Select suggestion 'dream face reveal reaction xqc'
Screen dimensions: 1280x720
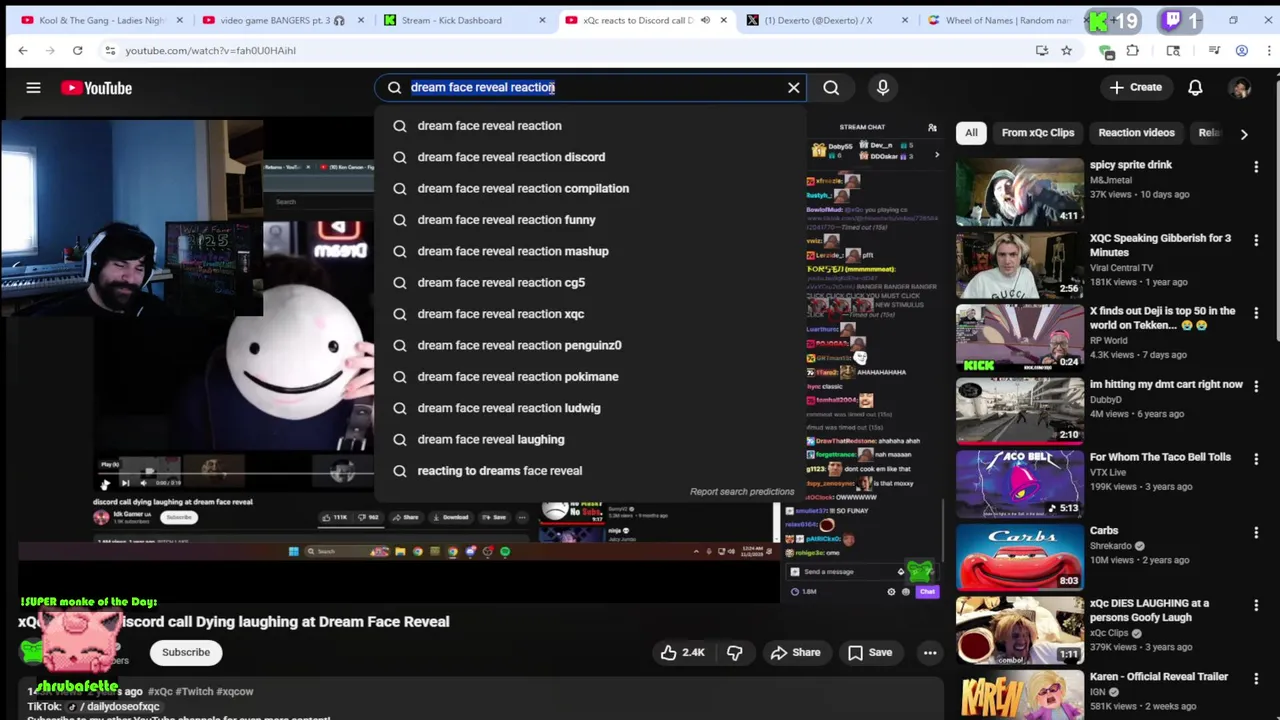pos(590,314)
